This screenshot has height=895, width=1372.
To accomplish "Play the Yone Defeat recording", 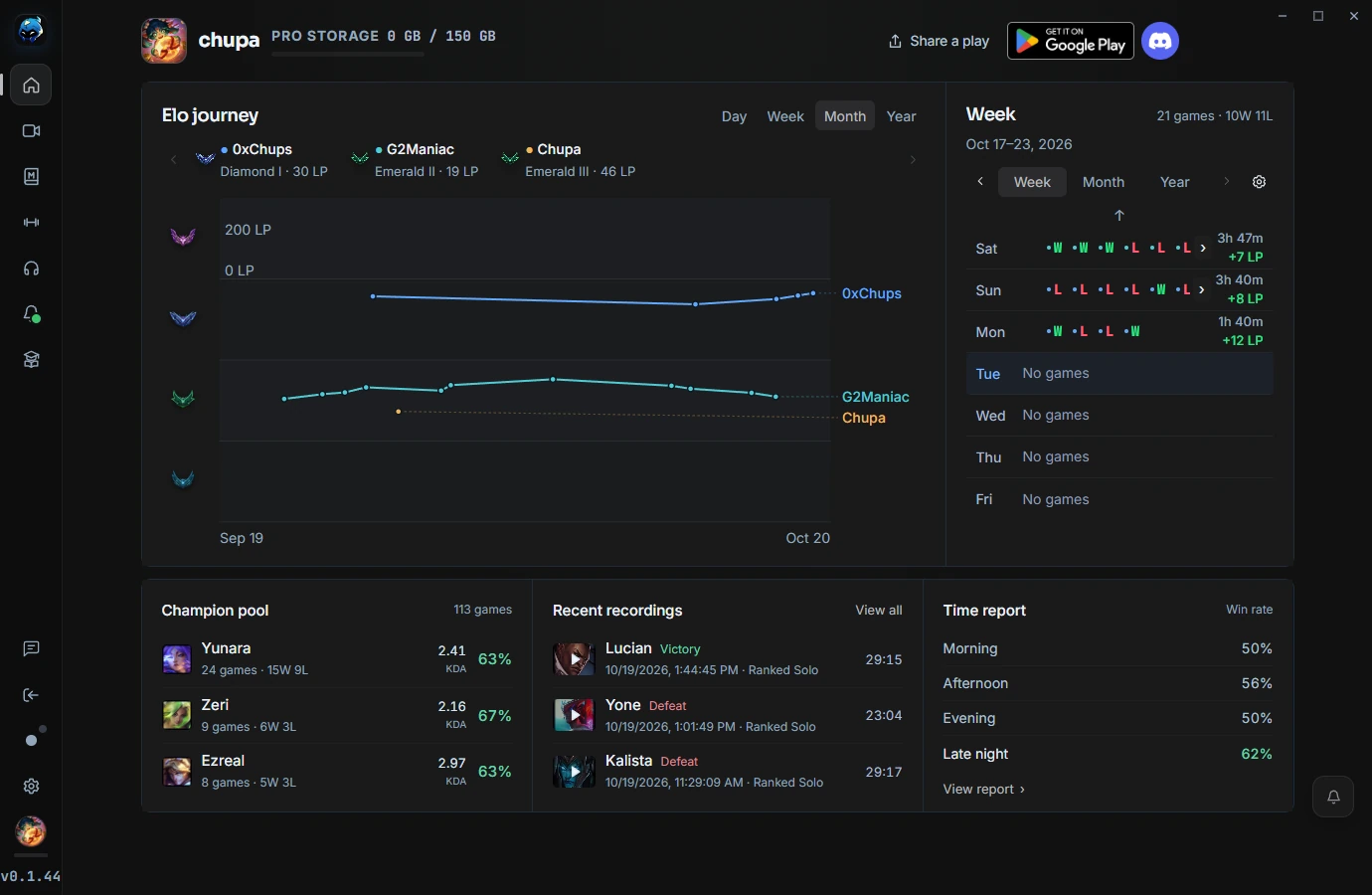I will point(574,715).
